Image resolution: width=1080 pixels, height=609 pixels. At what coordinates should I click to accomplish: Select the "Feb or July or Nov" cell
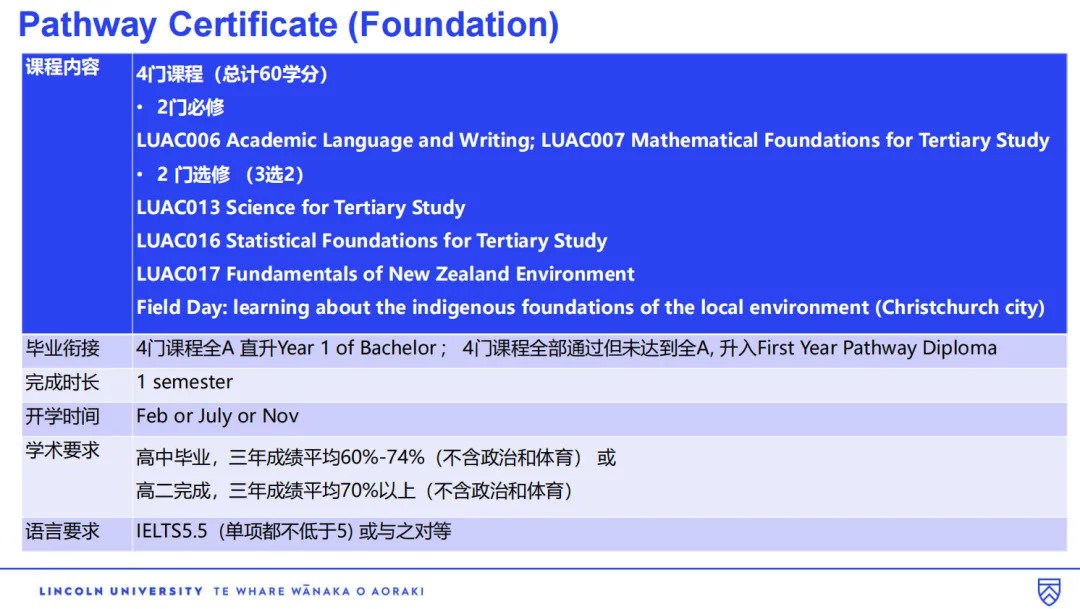217,416
